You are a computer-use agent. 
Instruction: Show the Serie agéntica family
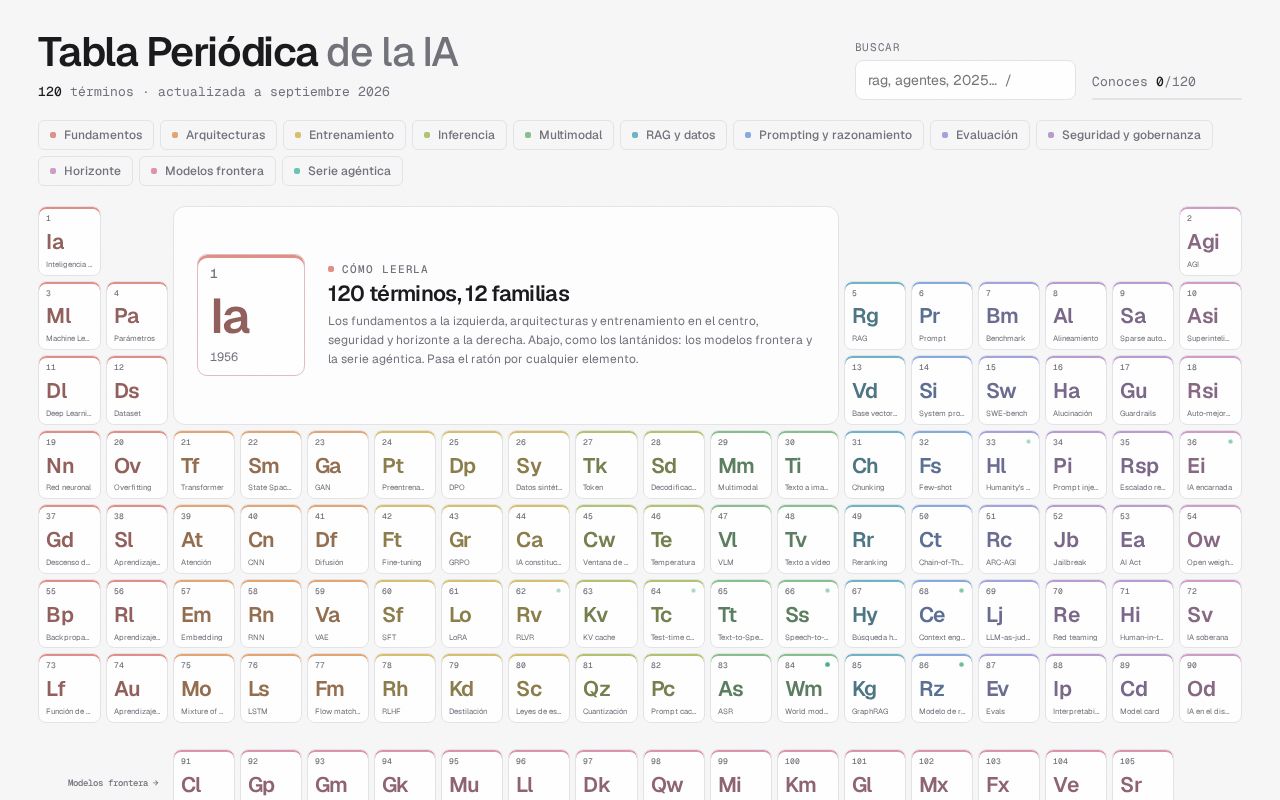click(x=342, y=171)
